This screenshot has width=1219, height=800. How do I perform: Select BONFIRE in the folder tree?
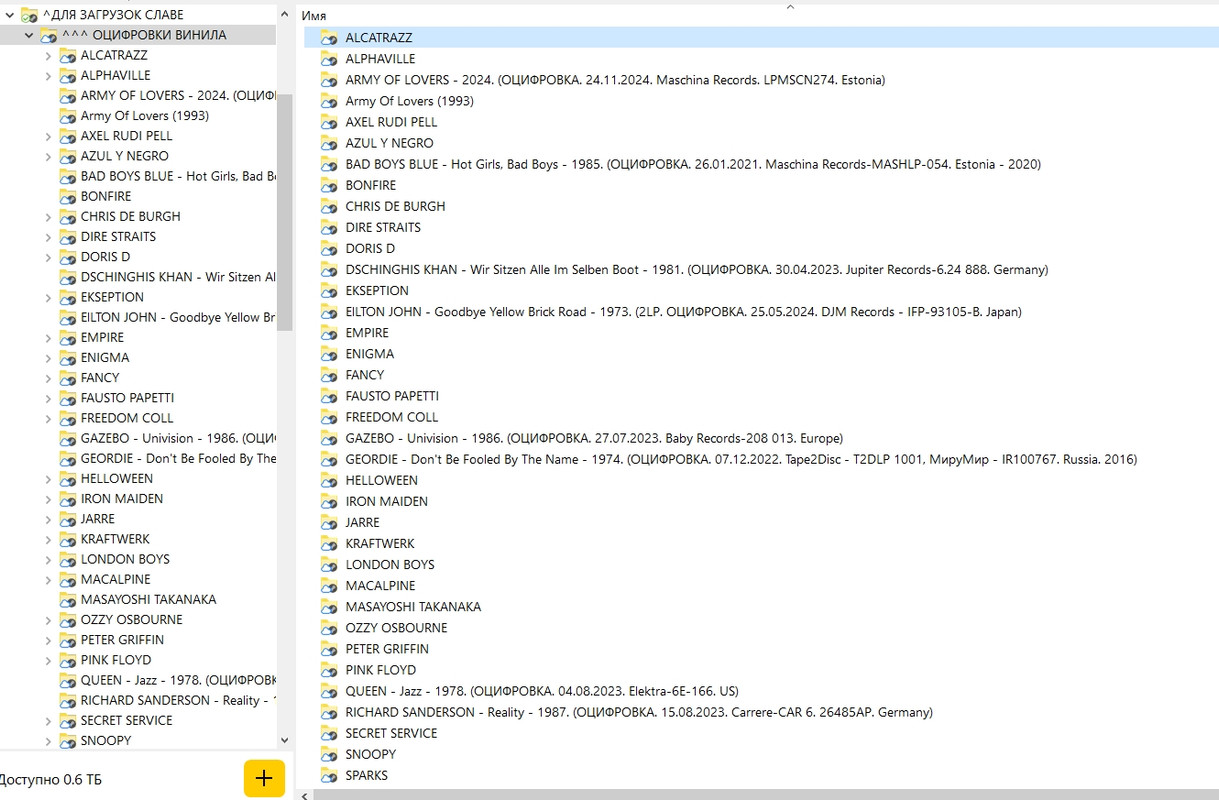coord(106,196)
